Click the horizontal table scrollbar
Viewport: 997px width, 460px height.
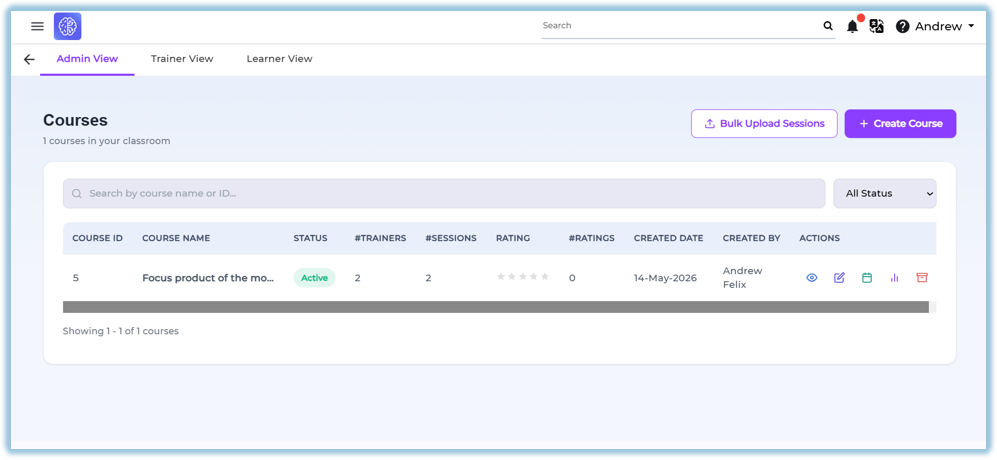pyautogui.click(x=496, y=307)
